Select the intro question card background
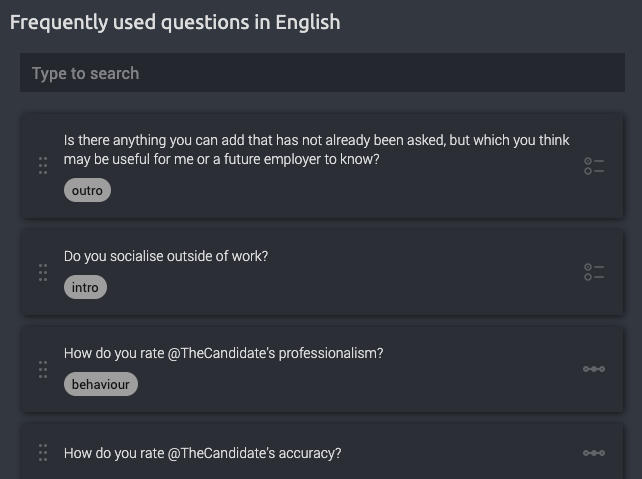 pyautogui.click(x=322, y=273)
